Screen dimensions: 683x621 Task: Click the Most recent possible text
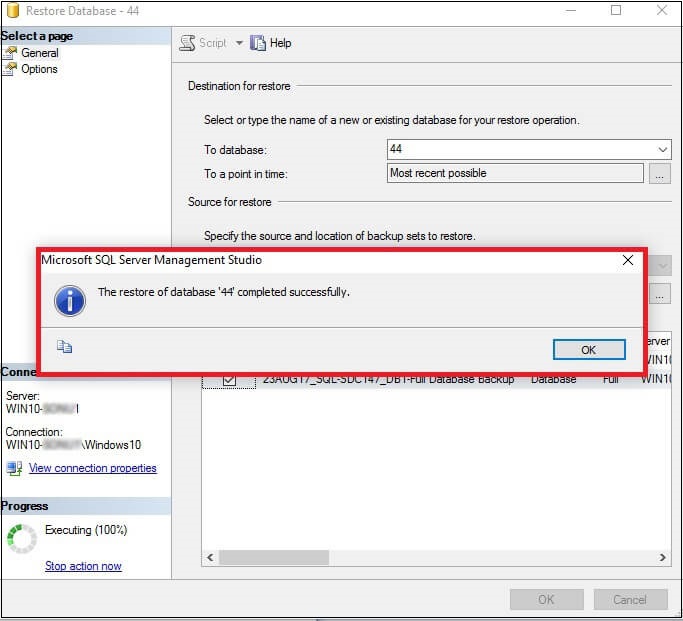pyautogui.click(x=438, y=173)
